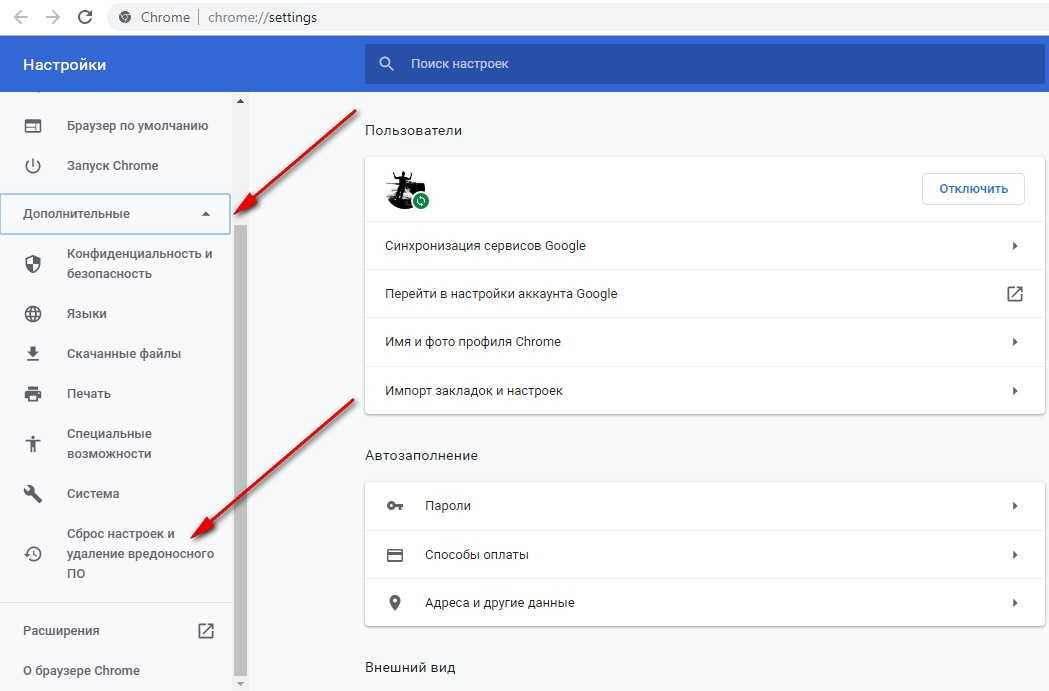Click the accessibility figure icon

click(33, 443)
